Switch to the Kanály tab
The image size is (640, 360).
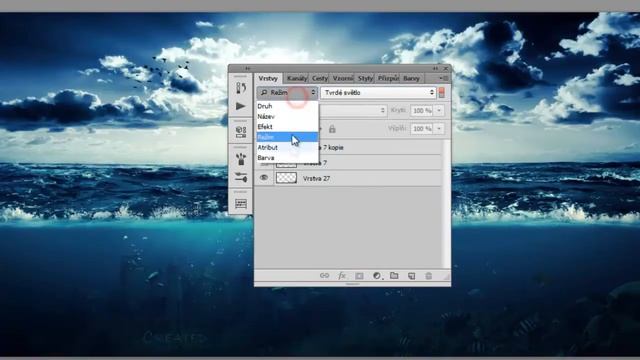[x=297, y=78]
